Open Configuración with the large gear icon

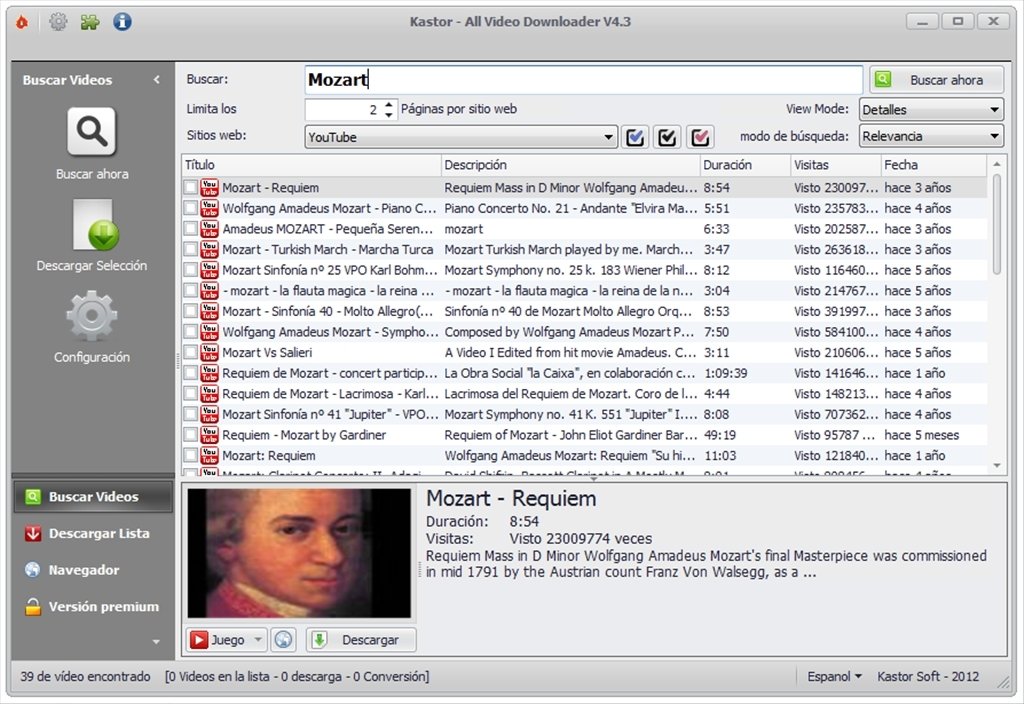tap(91, 316)
